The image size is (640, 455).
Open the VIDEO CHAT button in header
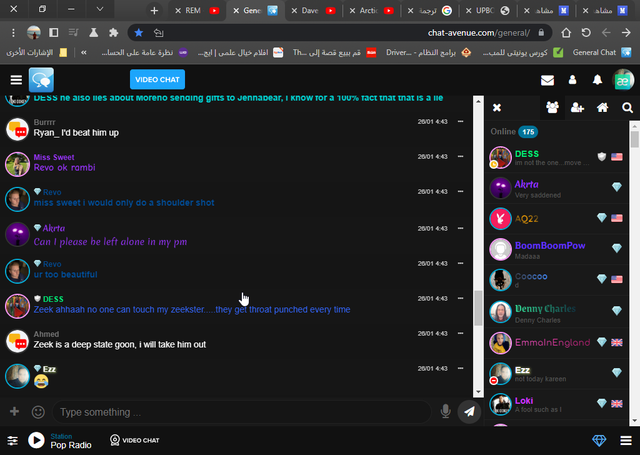point(157,80)
